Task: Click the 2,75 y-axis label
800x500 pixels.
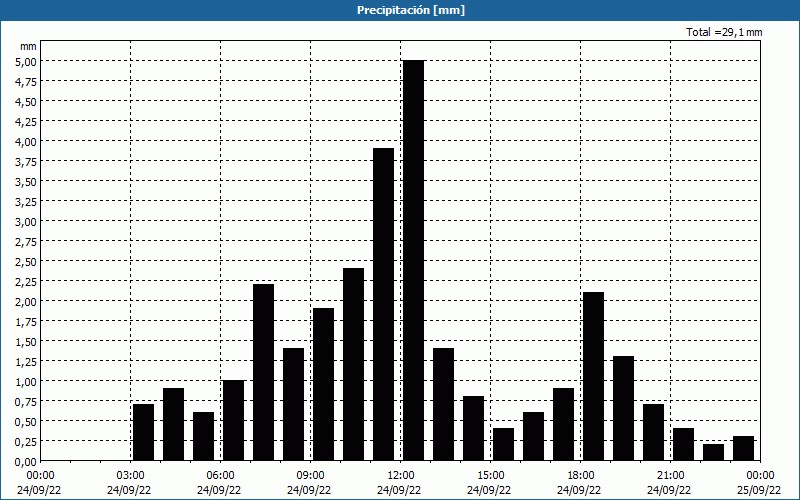Action: 26,241
